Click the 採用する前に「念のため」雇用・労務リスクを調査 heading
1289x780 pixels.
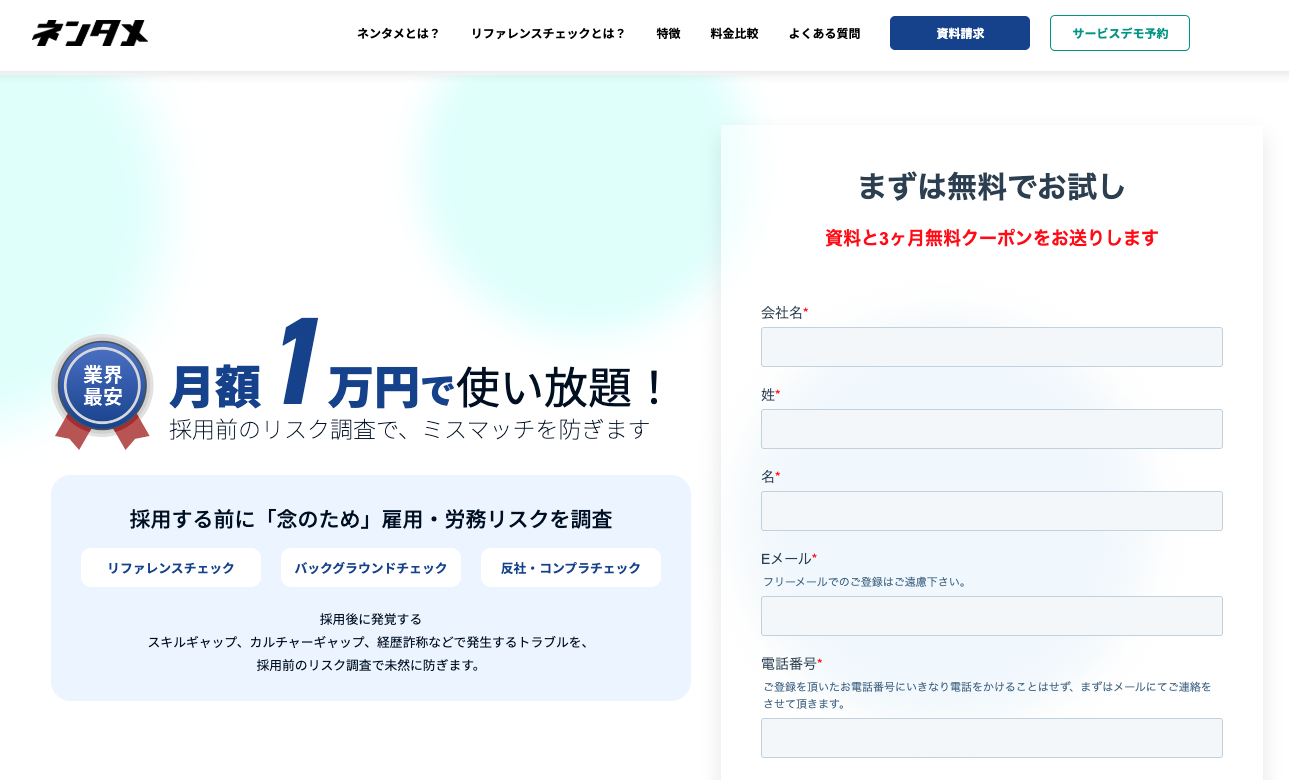tap(371, 519)
